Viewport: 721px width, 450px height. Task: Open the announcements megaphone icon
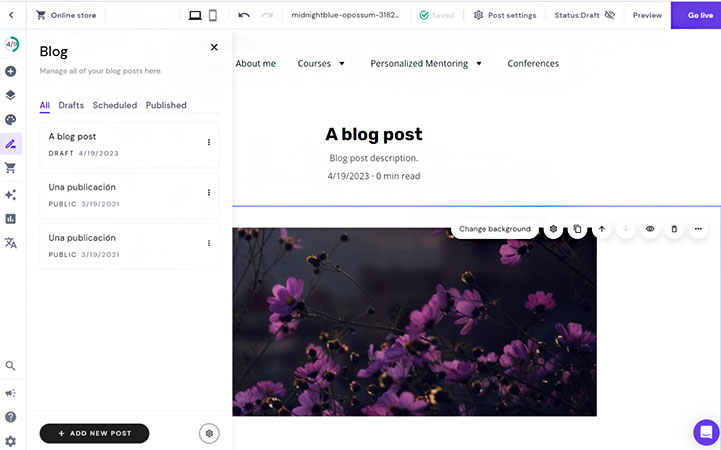[11, 393]
